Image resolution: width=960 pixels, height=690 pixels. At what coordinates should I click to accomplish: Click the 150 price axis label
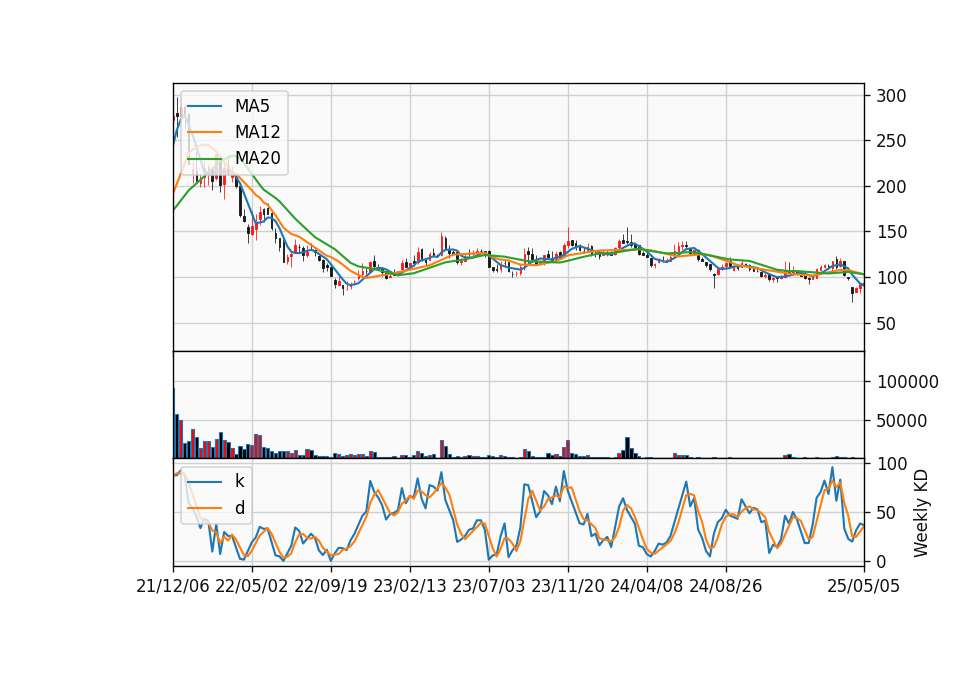click(891, 233)
